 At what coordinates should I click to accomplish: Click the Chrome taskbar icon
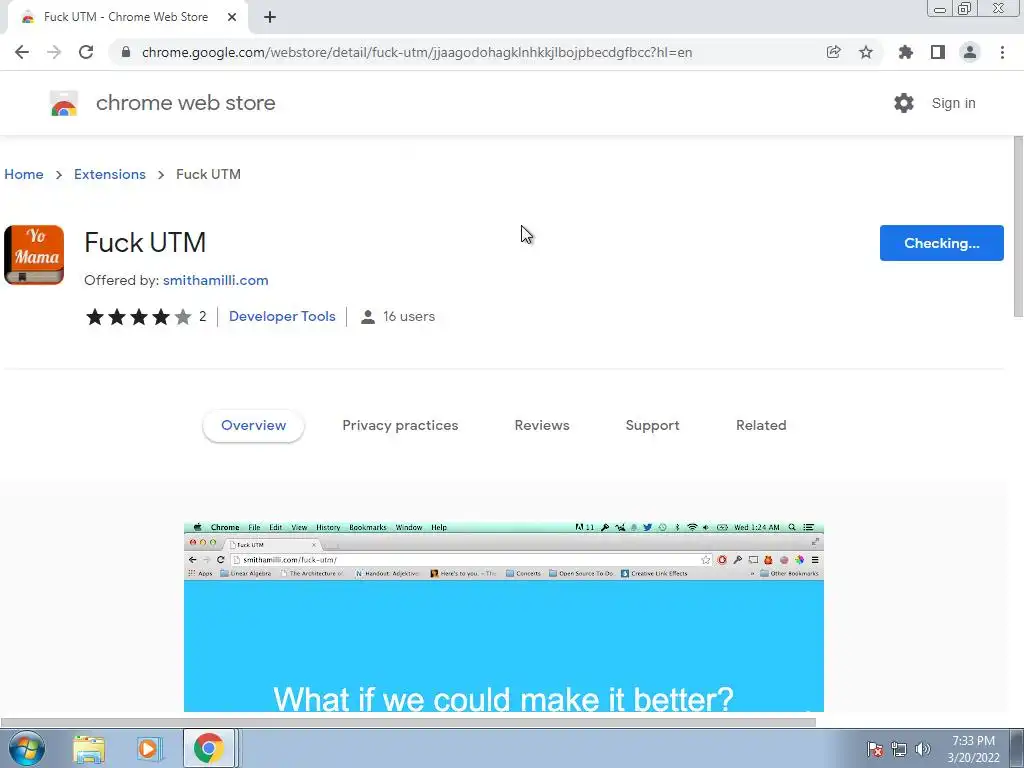pos(208,748)
